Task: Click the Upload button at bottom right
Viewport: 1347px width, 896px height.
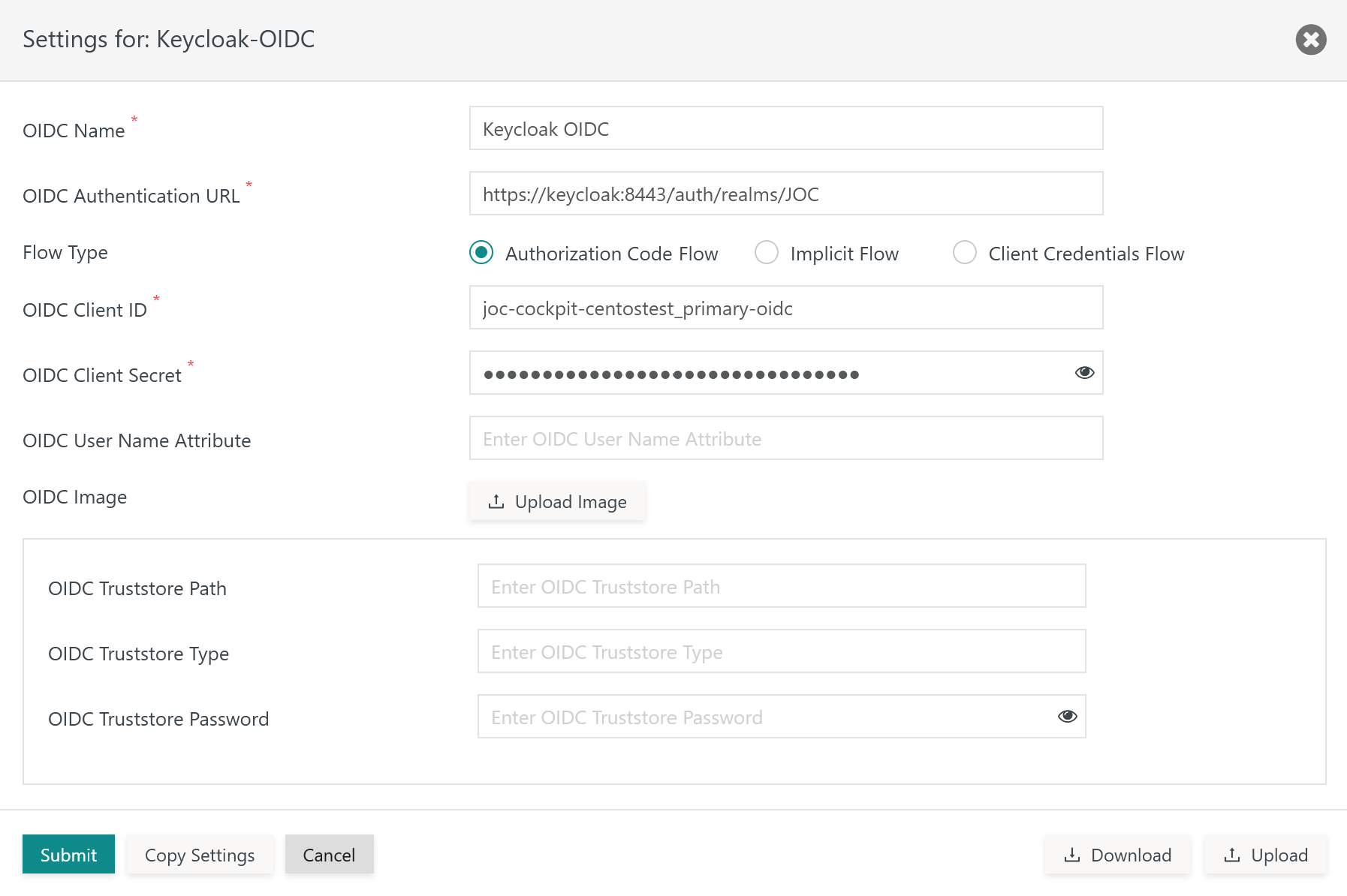Action: coord(1265,854)
